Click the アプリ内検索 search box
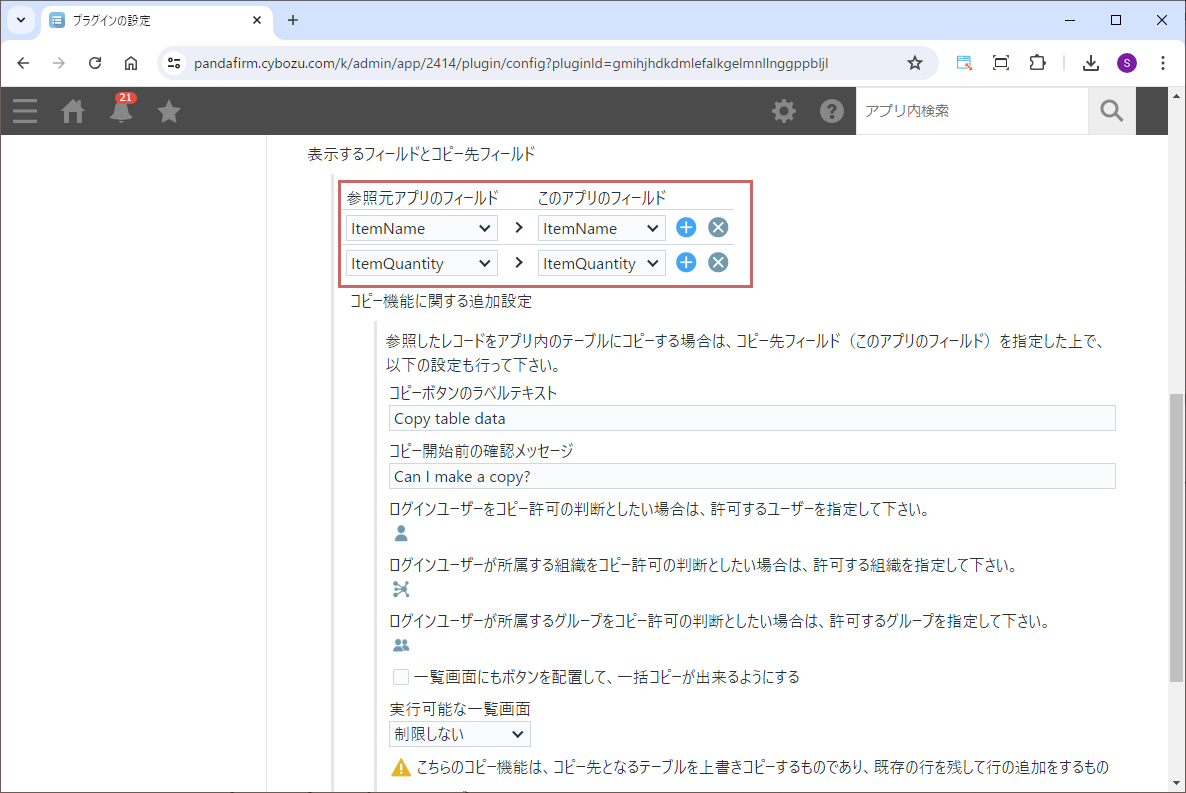 pos(971,111)
